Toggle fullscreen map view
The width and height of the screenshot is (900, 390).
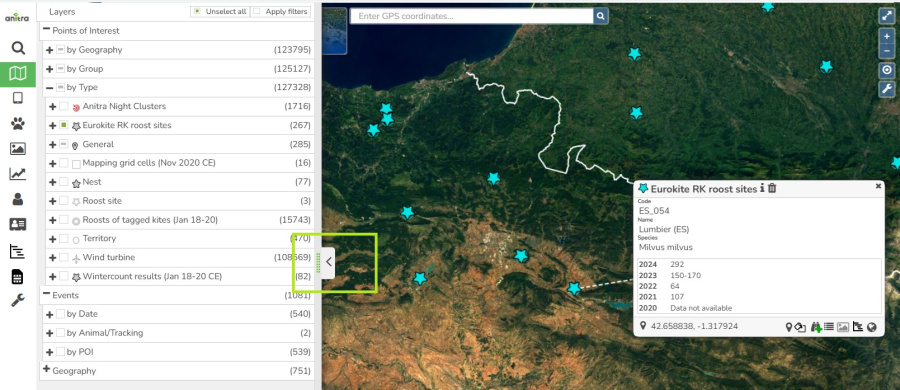tap(887, 16)
